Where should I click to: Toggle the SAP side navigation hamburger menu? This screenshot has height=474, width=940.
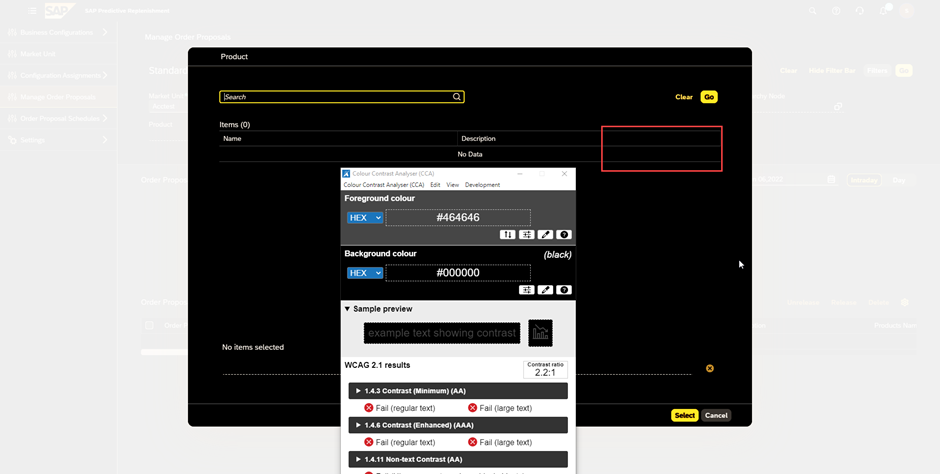(x=32, y=11)
